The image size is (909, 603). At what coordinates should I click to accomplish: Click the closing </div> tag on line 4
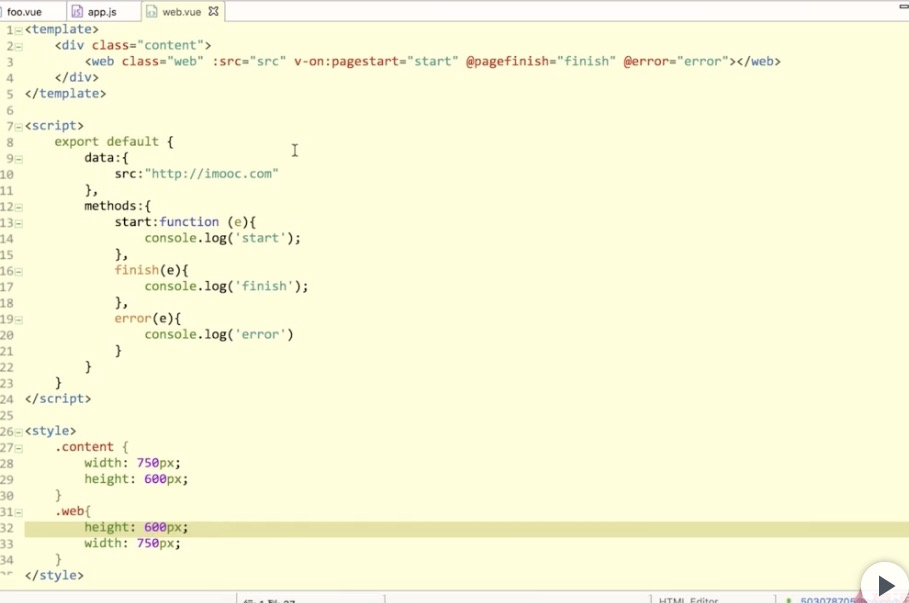point(77,77)
